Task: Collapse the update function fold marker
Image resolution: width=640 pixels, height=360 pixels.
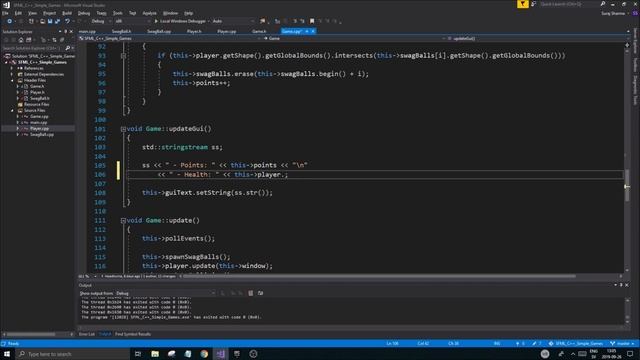Action: tap(123, 220)
